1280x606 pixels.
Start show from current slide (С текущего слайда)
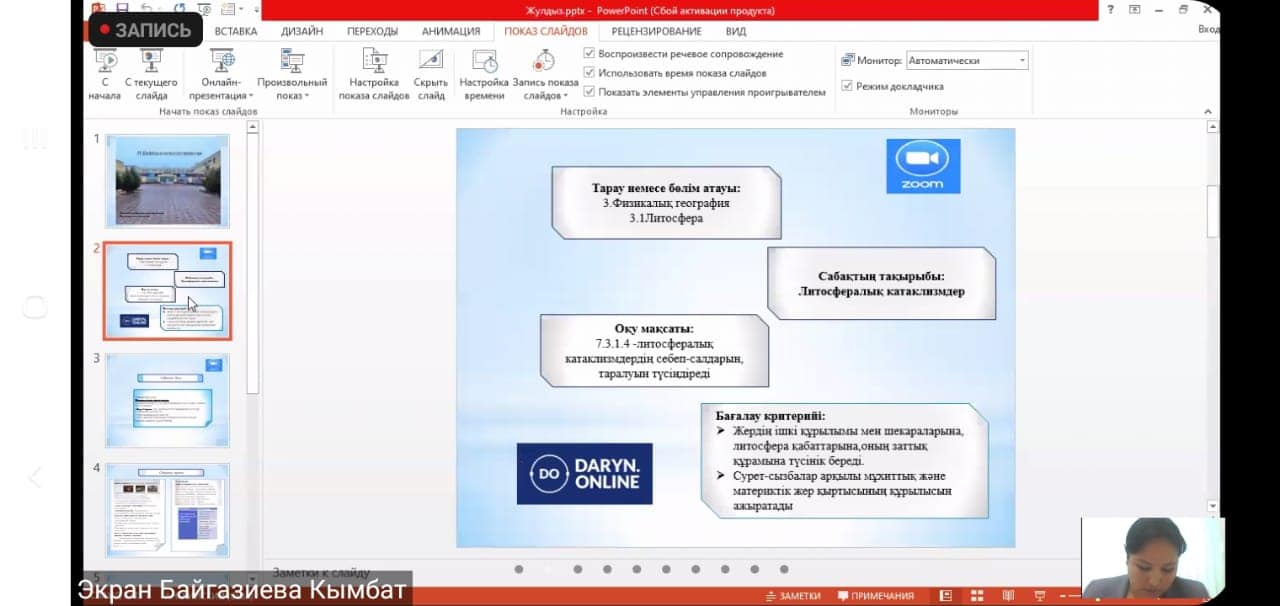click(151, 74)
